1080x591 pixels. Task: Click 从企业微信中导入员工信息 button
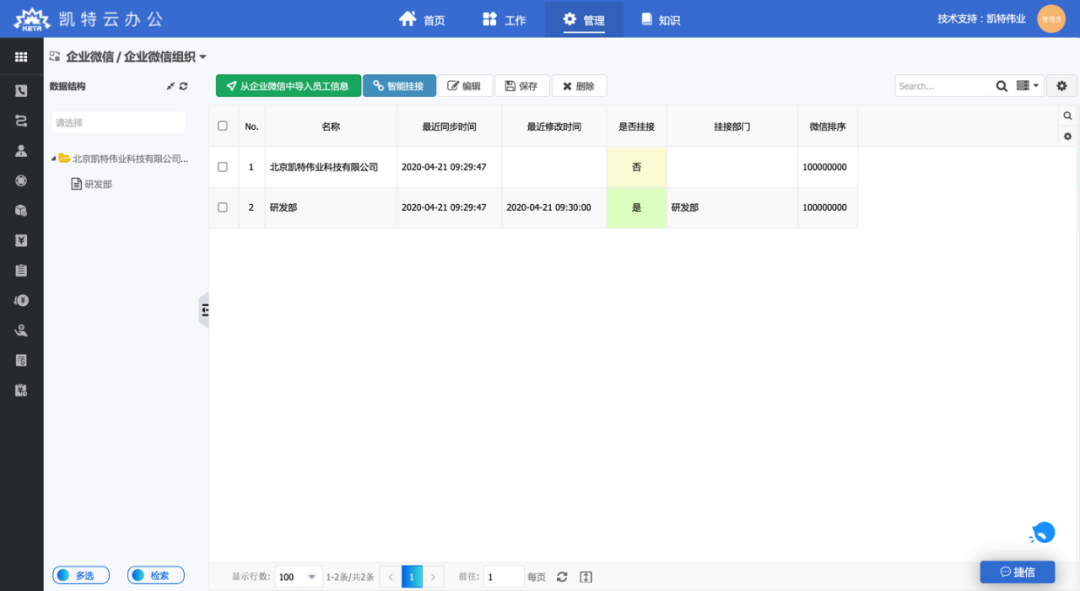click(x=288, y=85)
